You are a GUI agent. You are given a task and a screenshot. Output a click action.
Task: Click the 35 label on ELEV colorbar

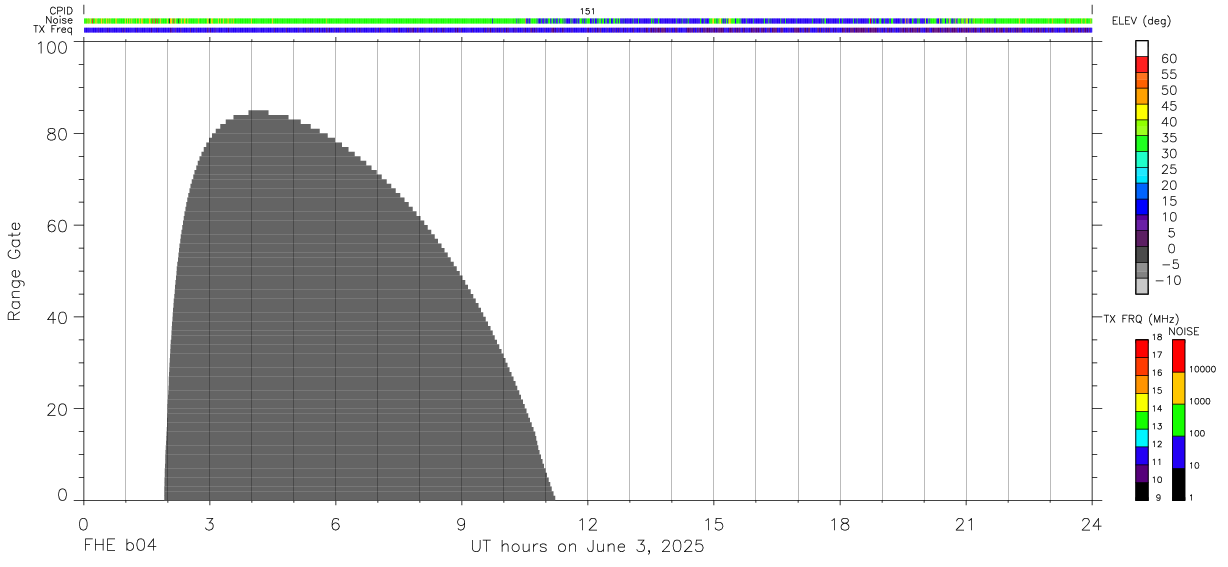click(1168, 138)
